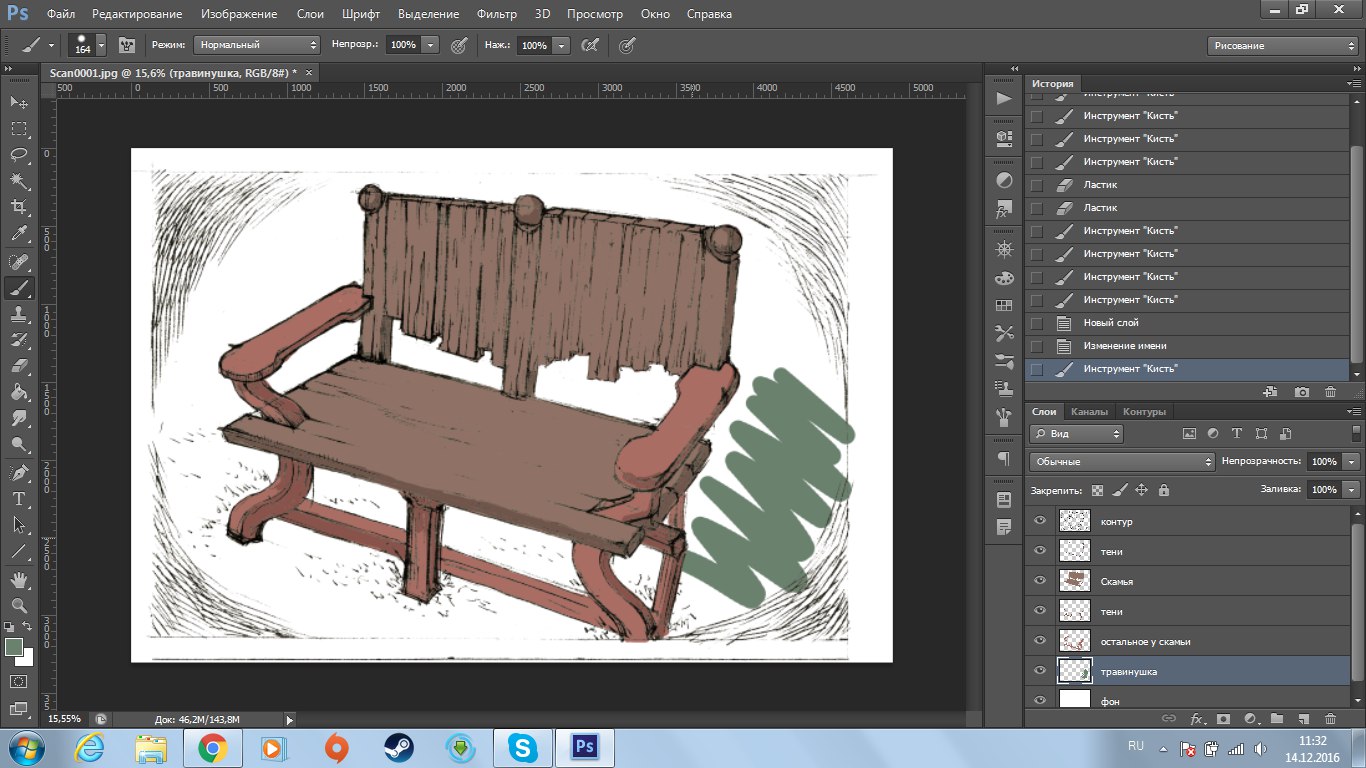This screenshot has width=1366, height=768.
Task: Click the foreground color swatch
Action: (14, 648)
